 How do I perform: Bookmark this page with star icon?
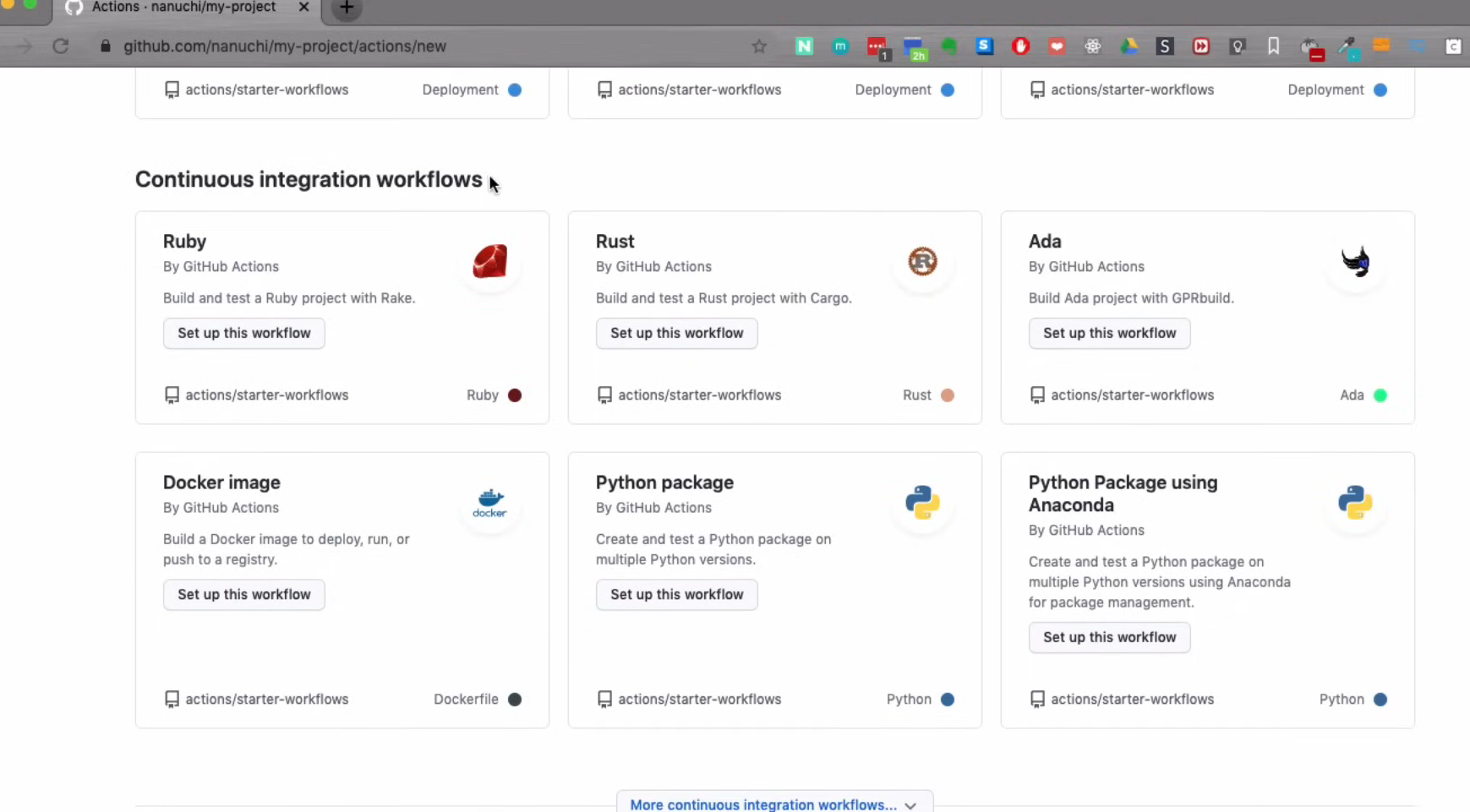[759, 46]
